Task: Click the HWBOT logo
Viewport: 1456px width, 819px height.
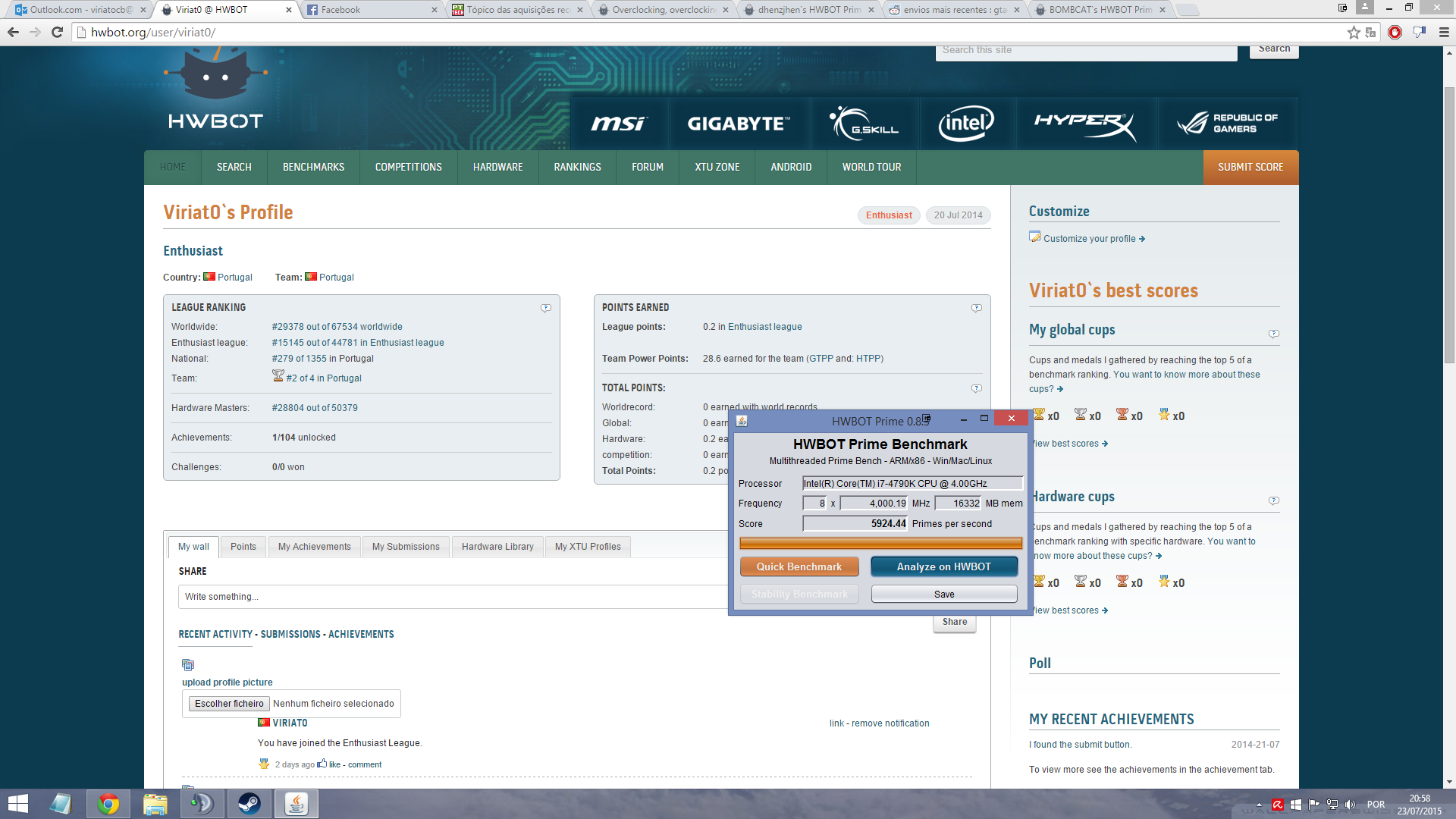Action: 215,89
